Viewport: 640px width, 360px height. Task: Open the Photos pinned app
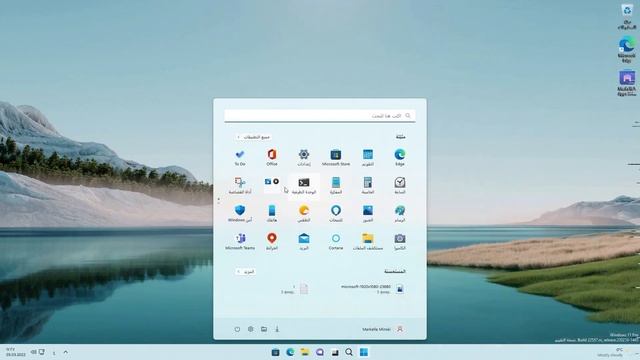pos(368,213)
